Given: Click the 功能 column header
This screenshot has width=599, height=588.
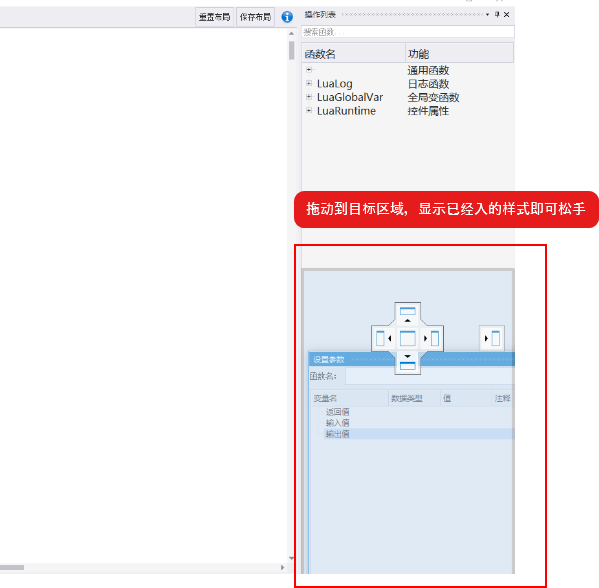Looking at the screenshot, I should point(459,53).
